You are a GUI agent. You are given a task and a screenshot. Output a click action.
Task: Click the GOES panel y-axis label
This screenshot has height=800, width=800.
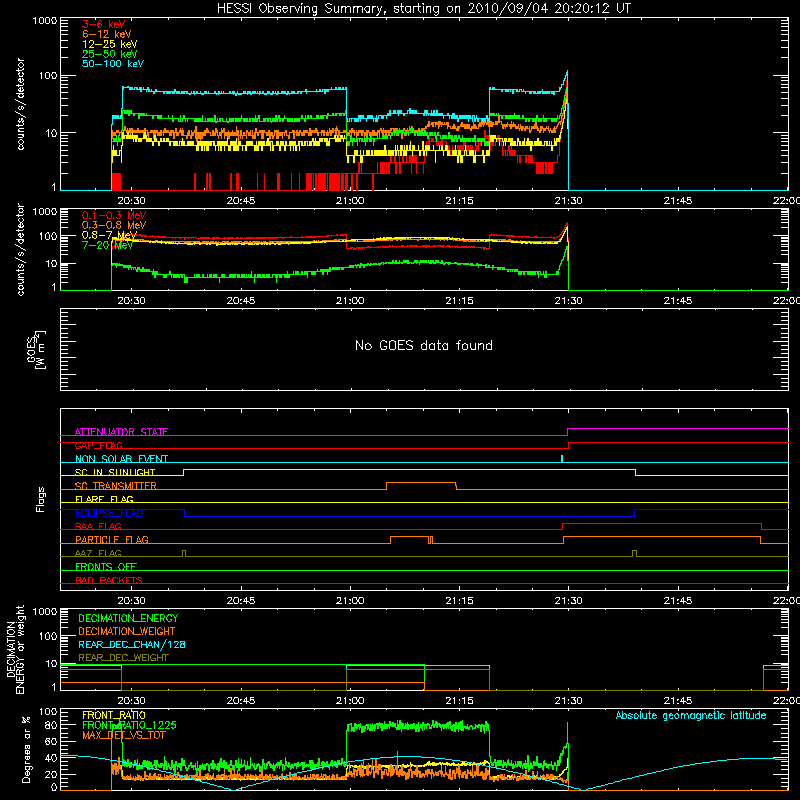[x=36, y=349]
